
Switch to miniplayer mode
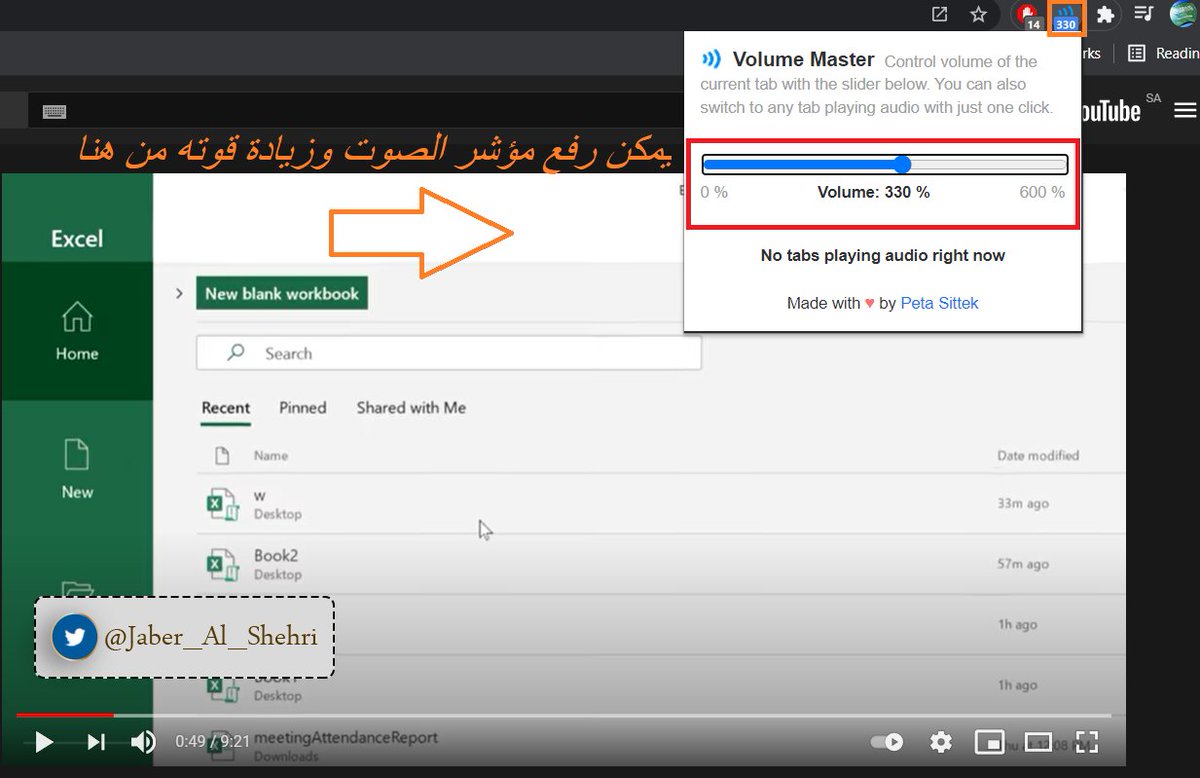pyautogui.click(x=989, y=742)
